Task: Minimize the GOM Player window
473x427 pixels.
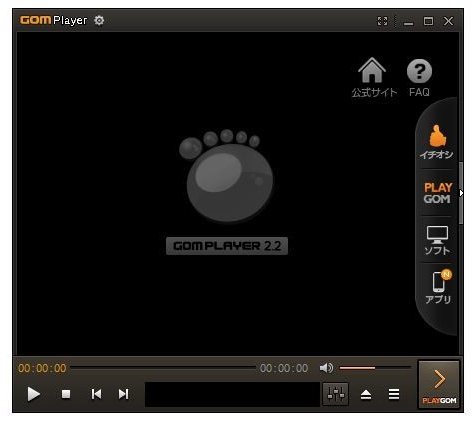Action: [x=408, y=23]
